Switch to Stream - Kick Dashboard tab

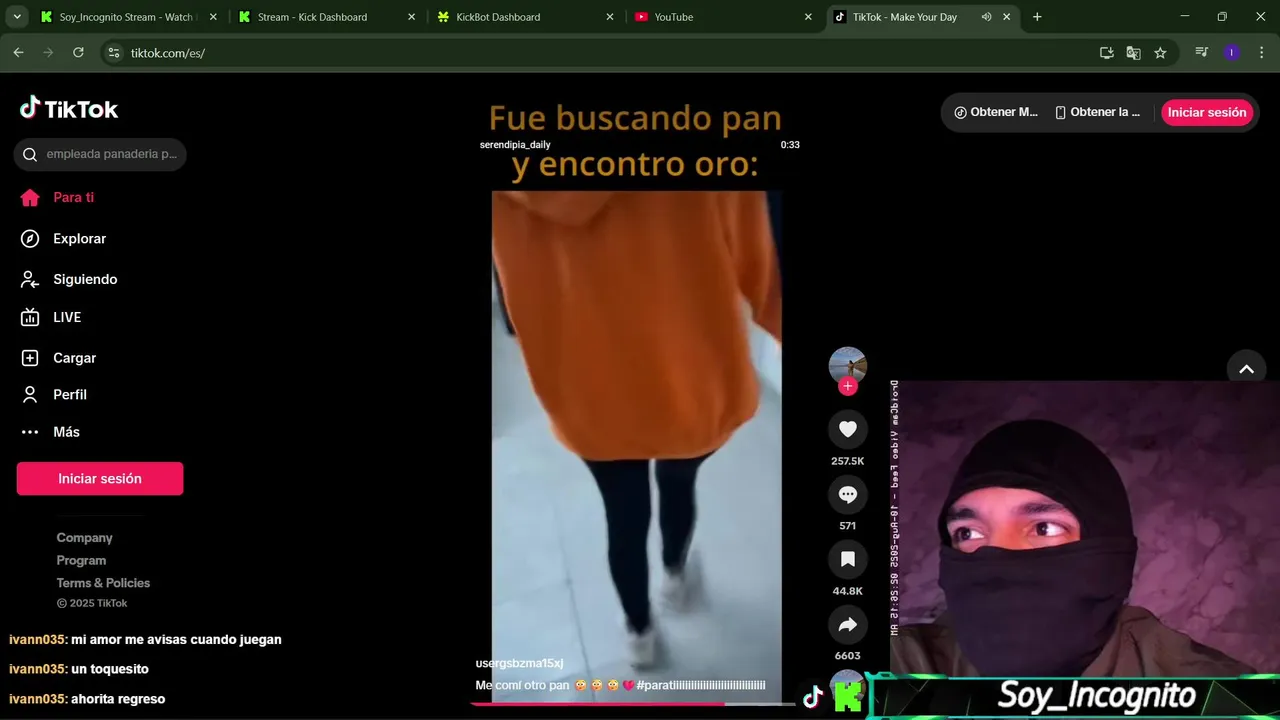(x=312, y=17)
